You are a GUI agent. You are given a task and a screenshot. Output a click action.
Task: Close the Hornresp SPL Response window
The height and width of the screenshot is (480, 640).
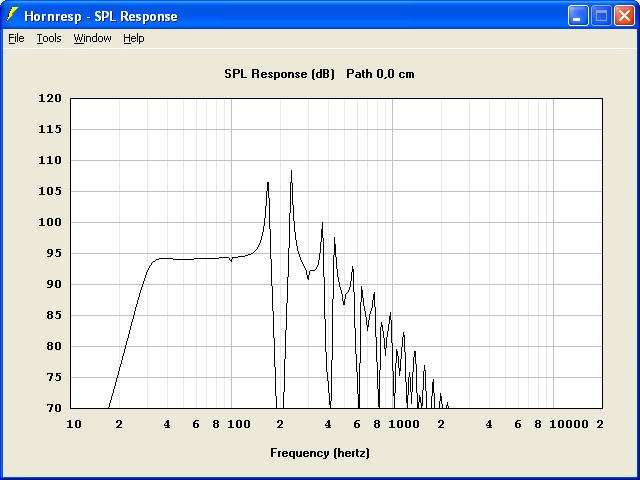tap(624, 16)
